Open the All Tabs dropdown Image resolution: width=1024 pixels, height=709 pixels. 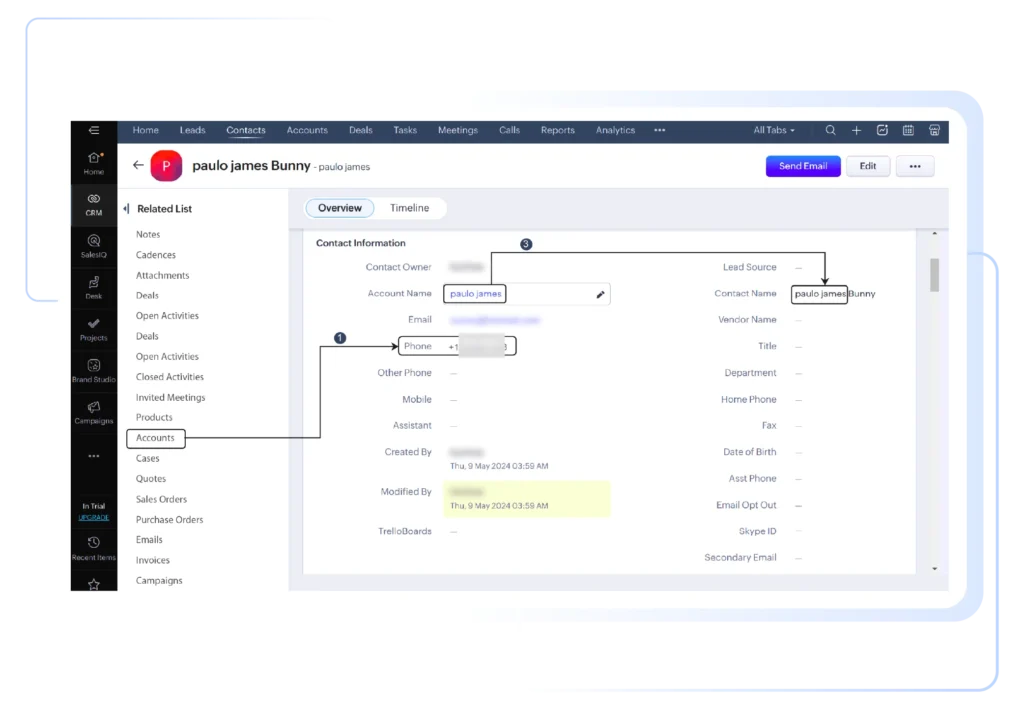click(x=772, y=130)
